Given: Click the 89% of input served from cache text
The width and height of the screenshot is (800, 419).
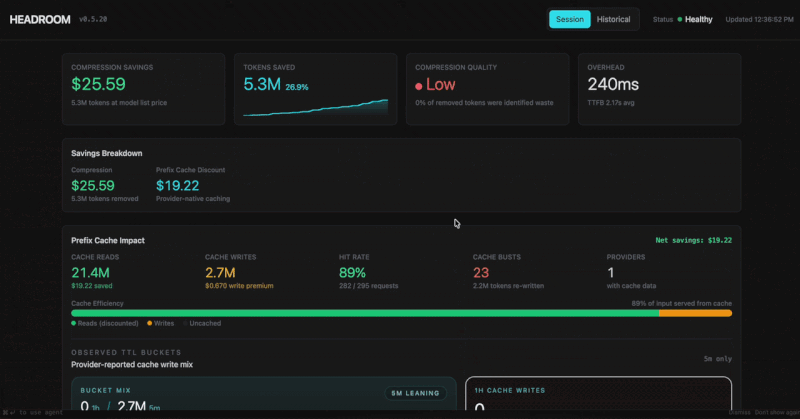Looking at the screenshot, I should [x=681, y=303].
